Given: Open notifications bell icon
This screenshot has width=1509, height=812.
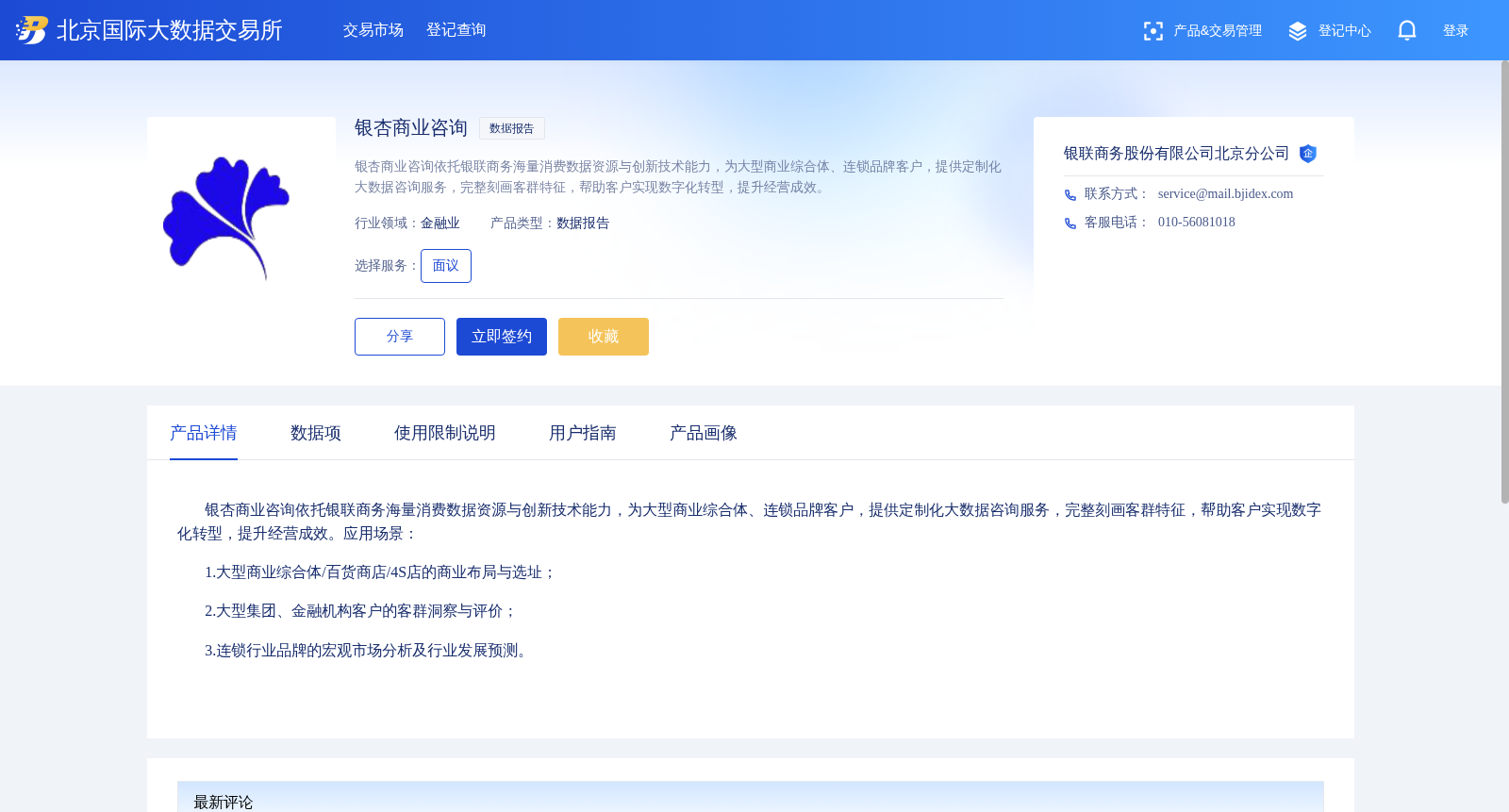Looking at the screenshot, I should click(1407, 31).
